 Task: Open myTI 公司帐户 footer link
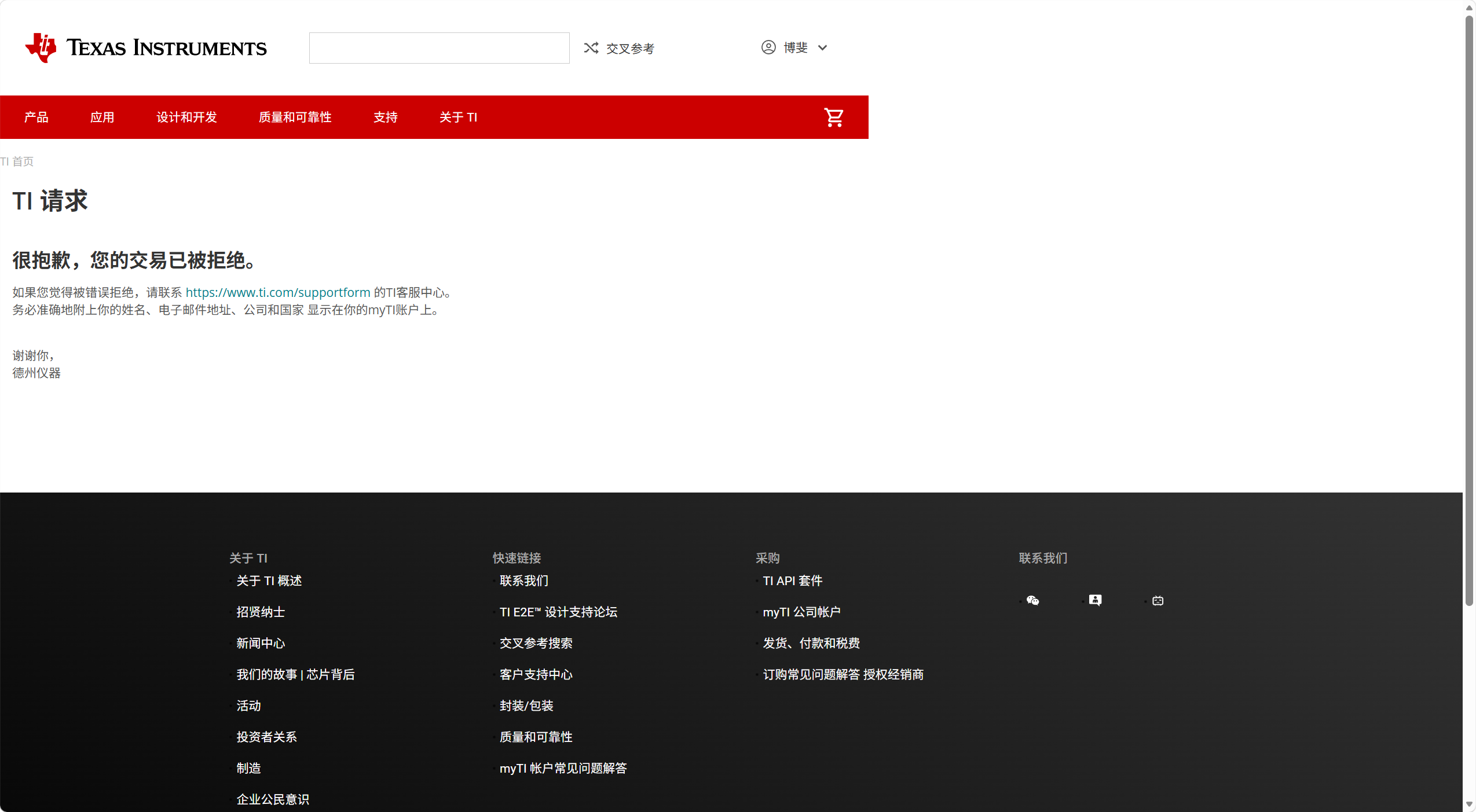click(801, 612)
